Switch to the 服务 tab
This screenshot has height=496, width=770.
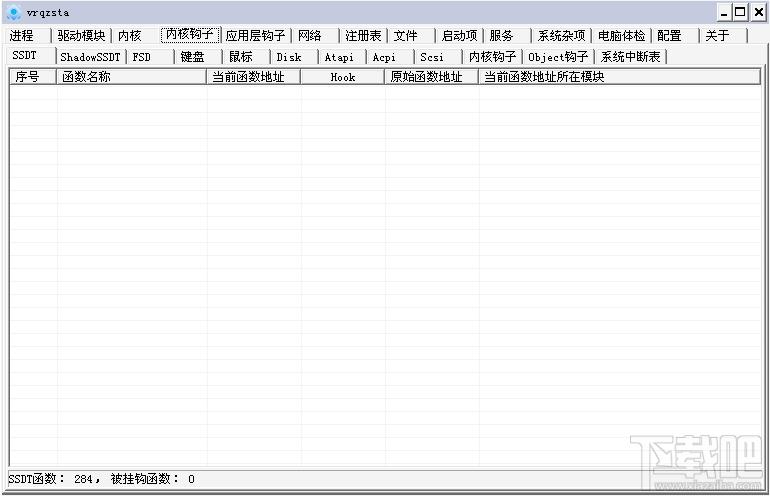coord(507,36)
